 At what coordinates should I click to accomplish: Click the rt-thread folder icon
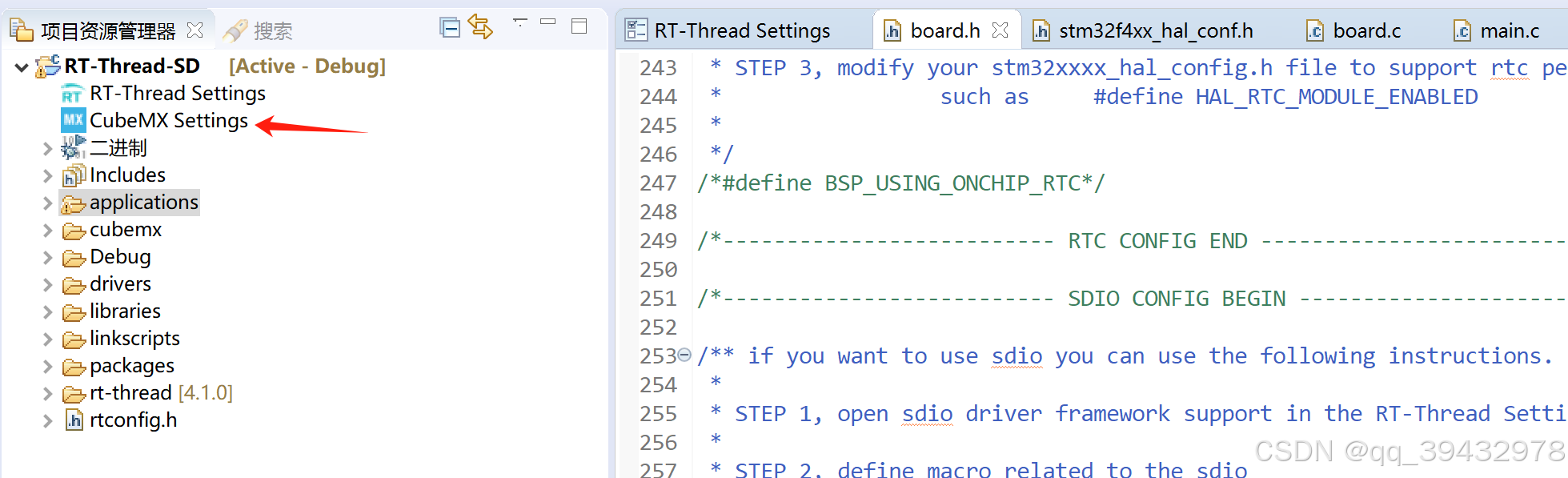74,395
